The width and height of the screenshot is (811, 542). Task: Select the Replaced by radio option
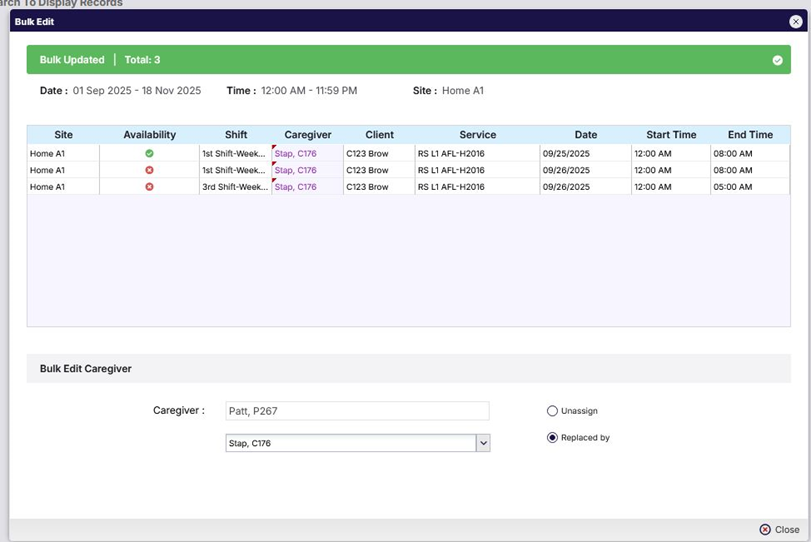(552, 438)
